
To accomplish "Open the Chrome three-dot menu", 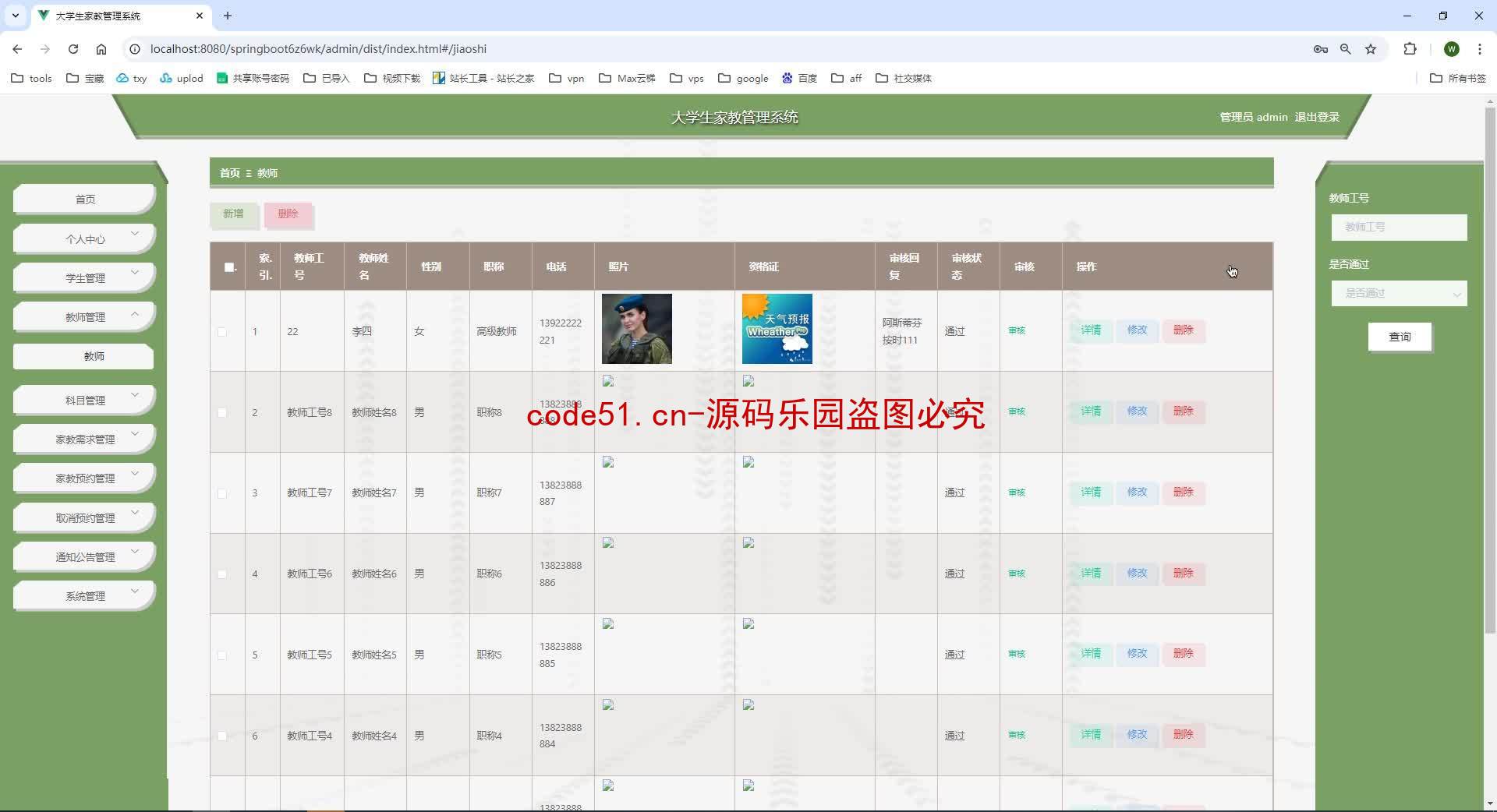I will tap(1479, 48).
